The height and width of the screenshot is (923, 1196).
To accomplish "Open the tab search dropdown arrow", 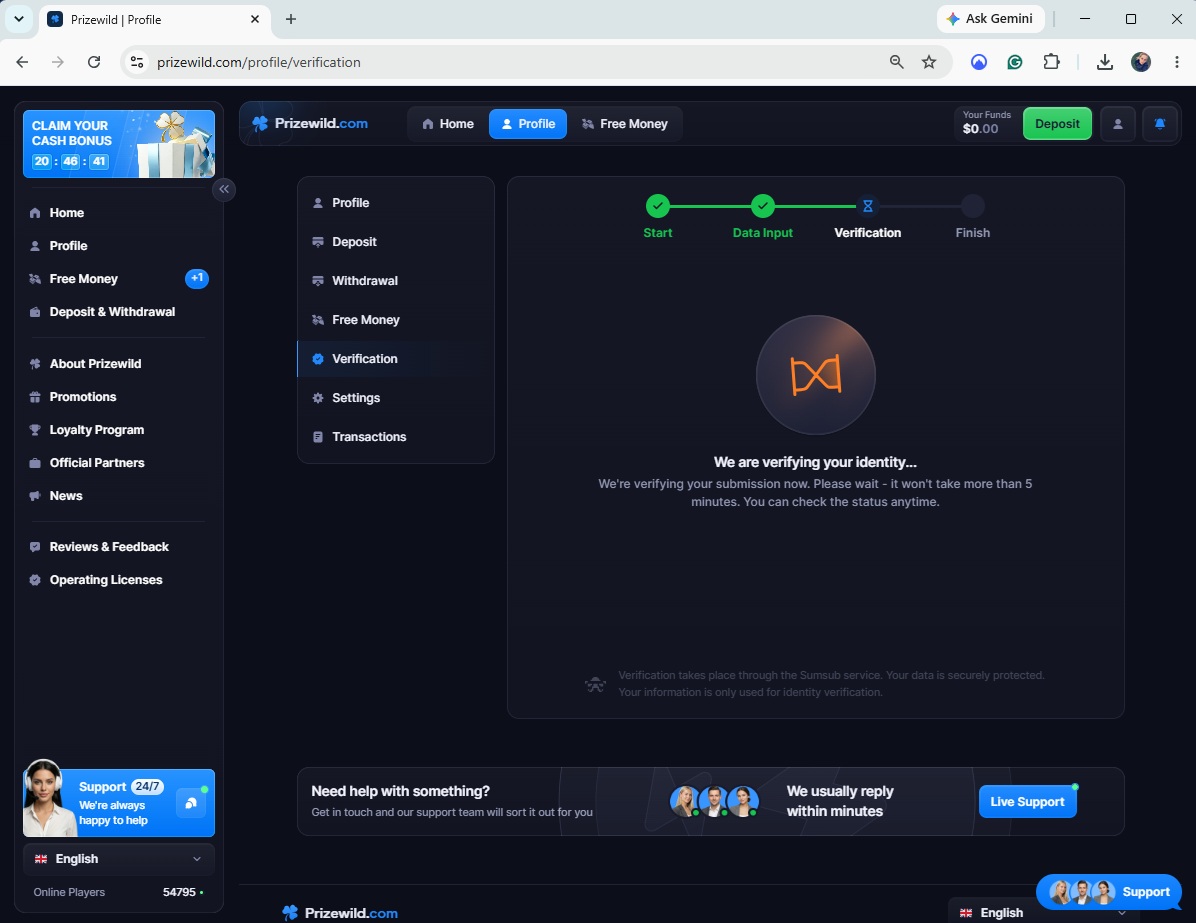I will click(x=19, y=19).
